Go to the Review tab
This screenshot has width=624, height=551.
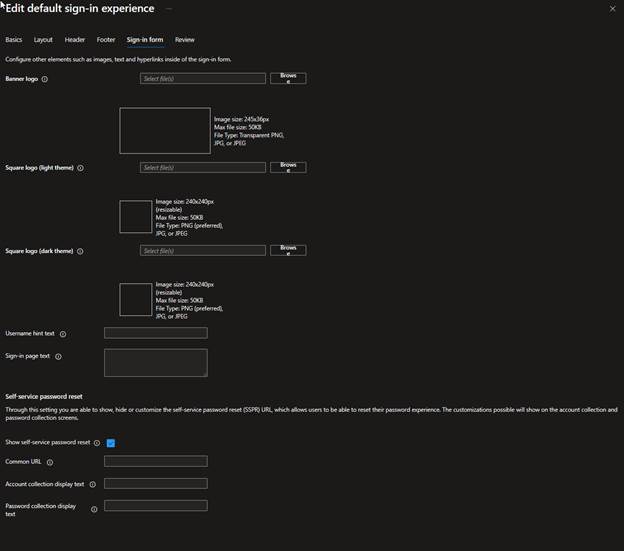[185, 40]
